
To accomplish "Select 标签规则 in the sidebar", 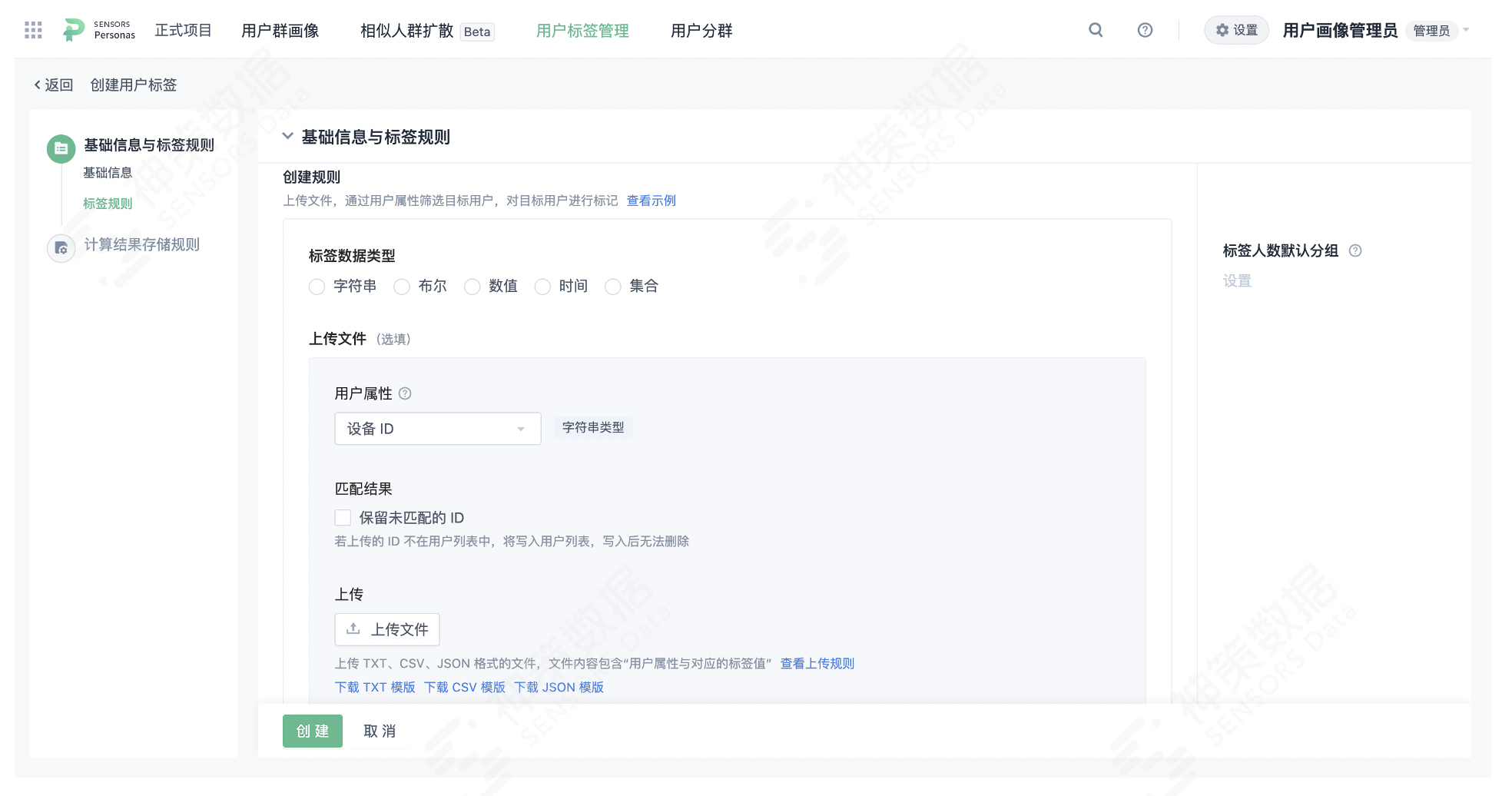I will tap(108, 204).
